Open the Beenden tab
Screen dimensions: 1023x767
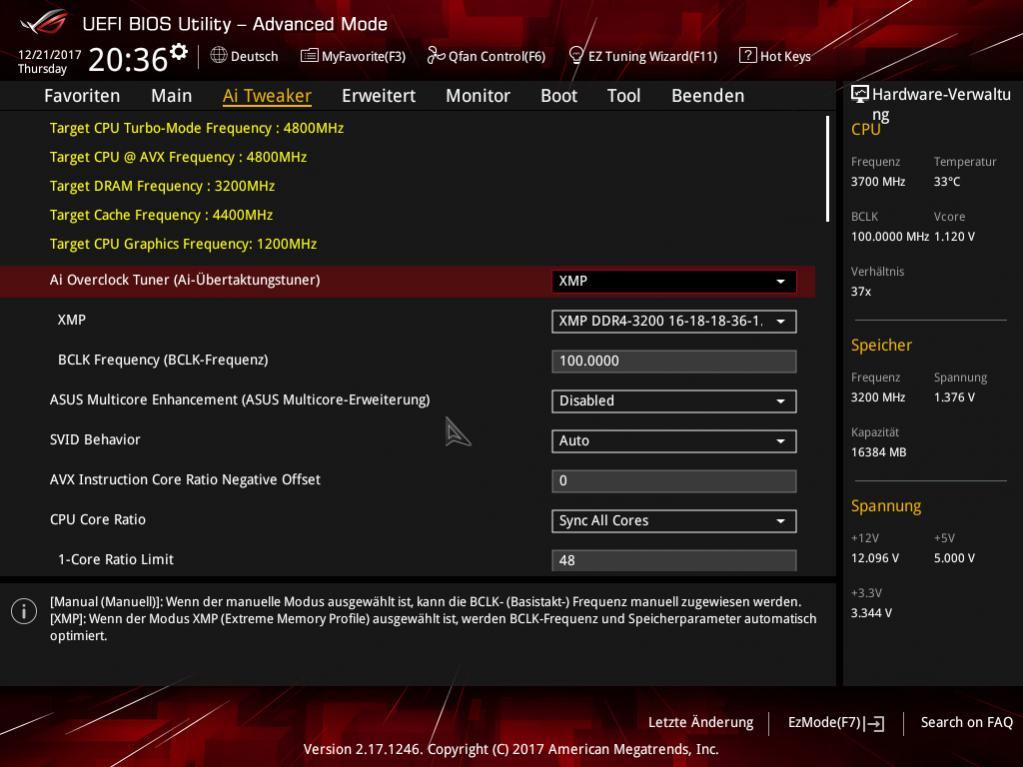(708, 96)
